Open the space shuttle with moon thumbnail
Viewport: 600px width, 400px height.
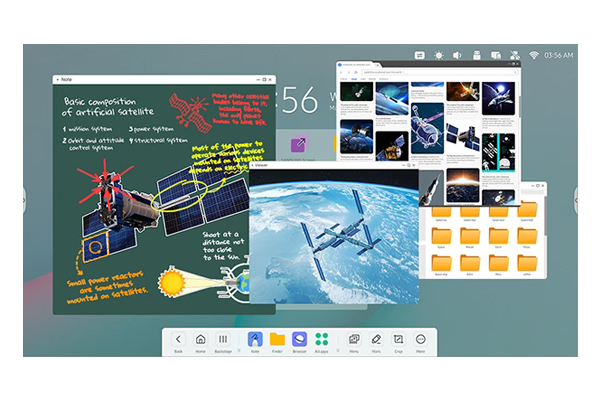[498, 98]
